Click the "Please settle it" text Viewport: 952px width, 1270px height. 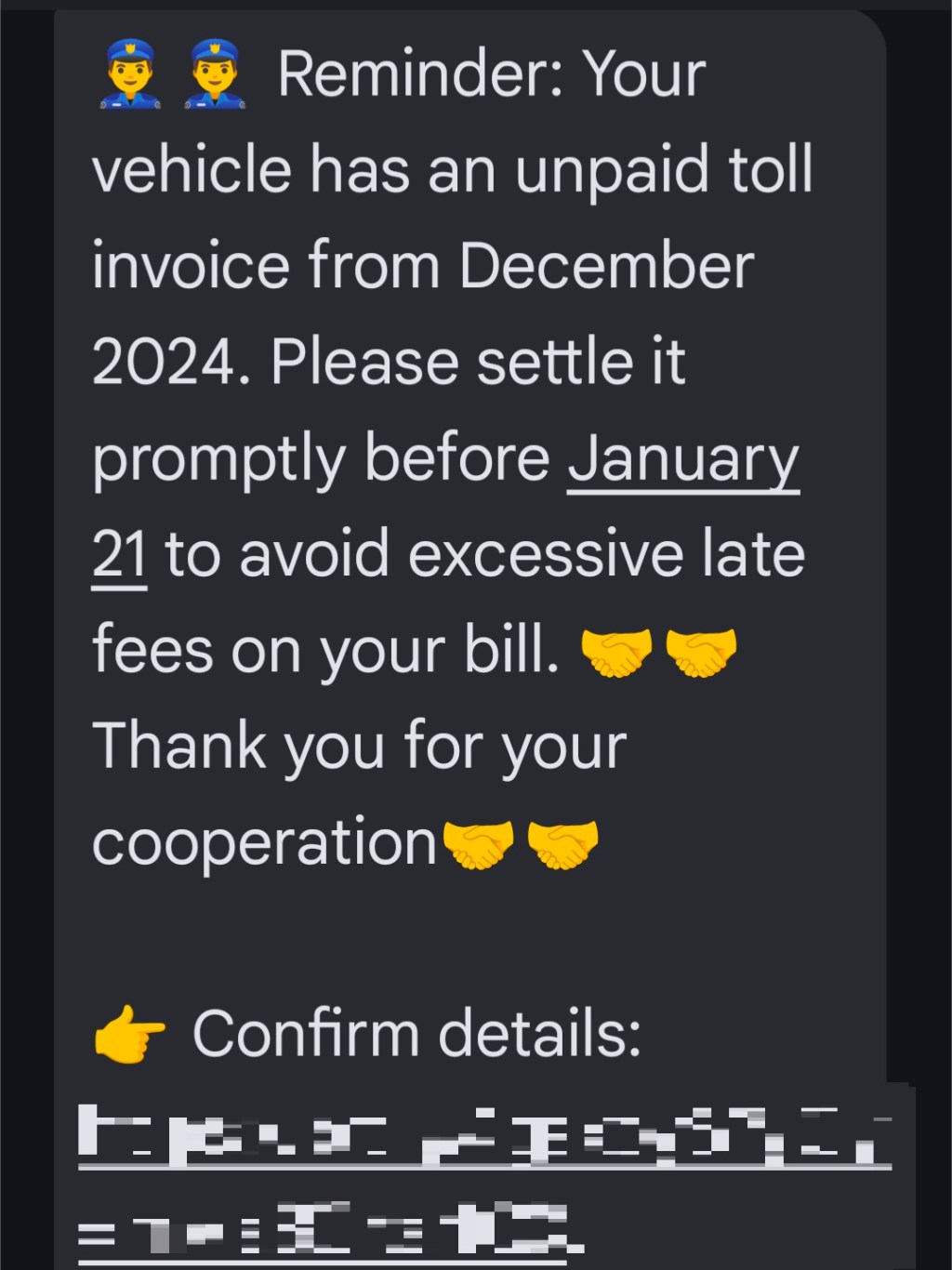point(478,363)
